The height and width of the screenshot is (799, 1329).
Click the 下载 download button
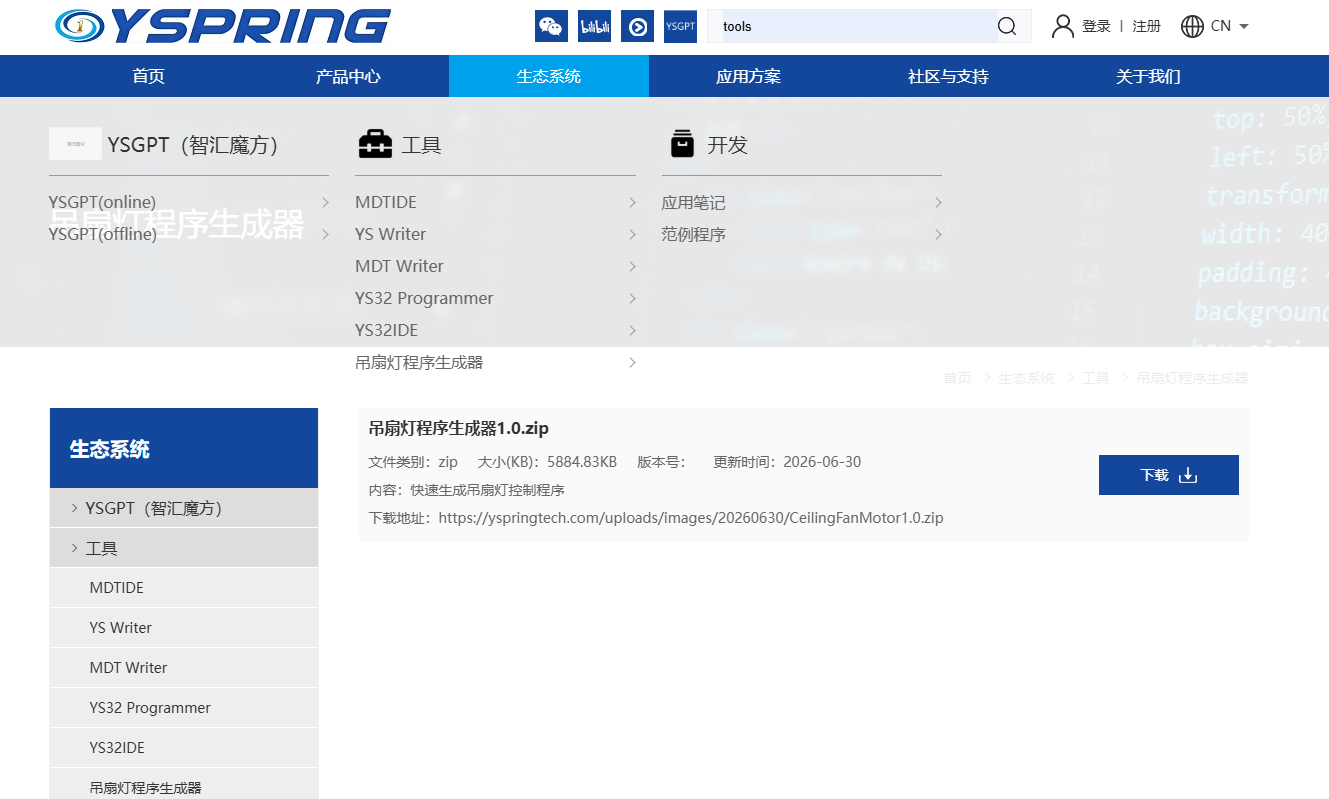(1168, 475)
